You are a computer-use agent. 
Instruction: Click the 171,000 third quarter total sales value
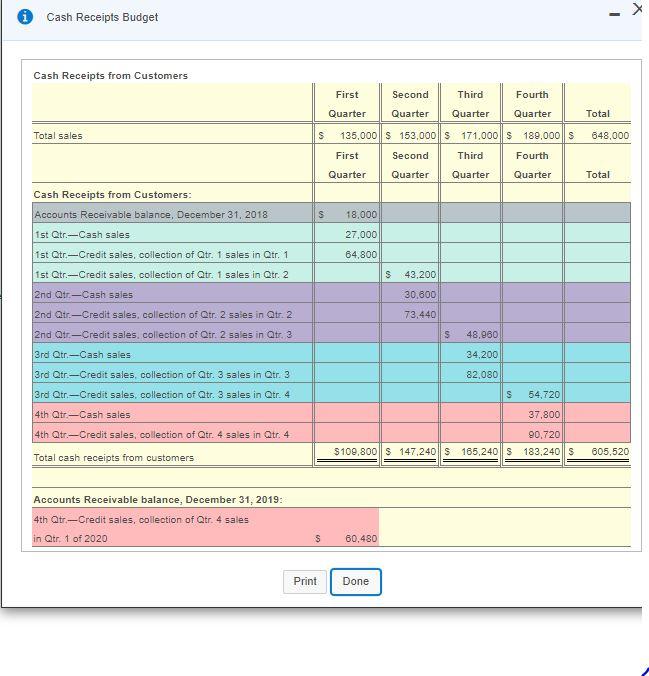480,135
